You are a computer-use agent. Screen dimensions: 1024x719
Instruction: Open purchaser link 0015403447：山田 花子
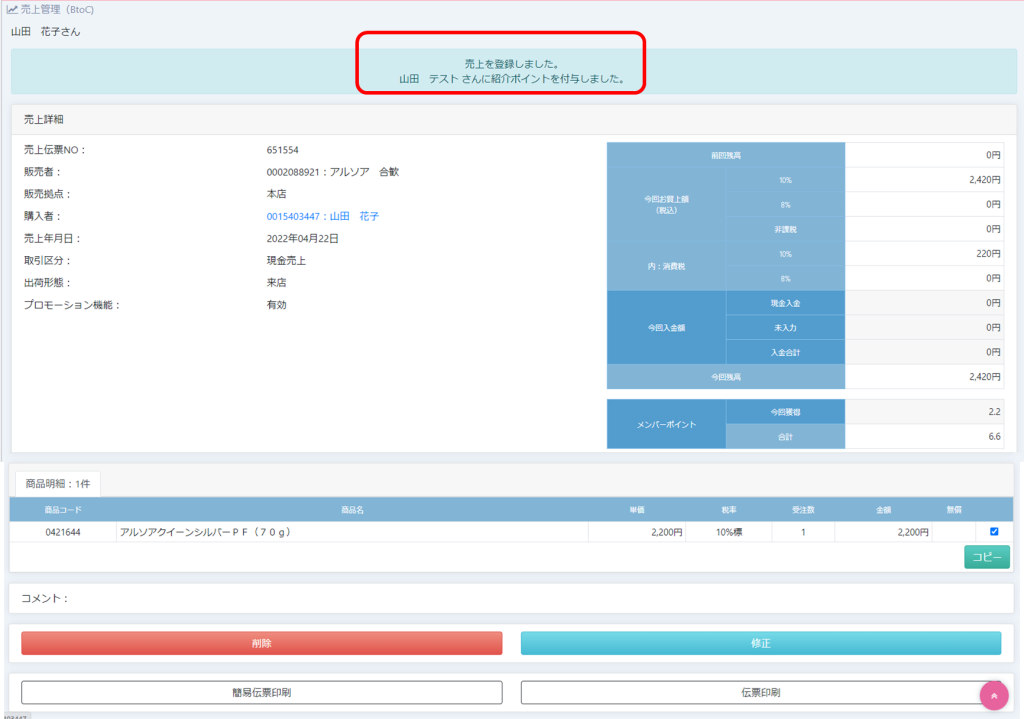click(322, 216)
